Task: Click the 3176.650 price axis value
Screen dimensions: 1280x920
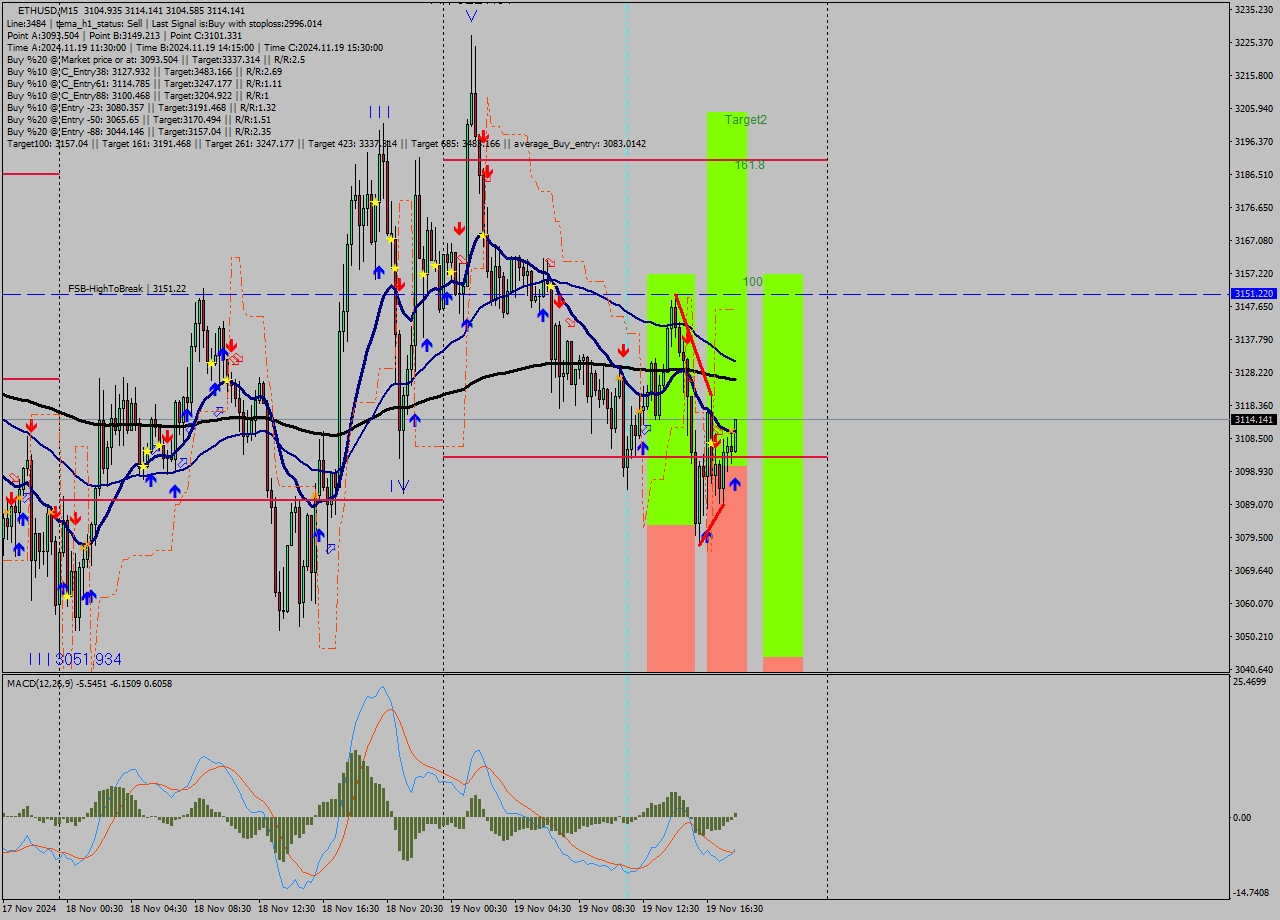Action: pyautogui.click(x=1253, y=207)
